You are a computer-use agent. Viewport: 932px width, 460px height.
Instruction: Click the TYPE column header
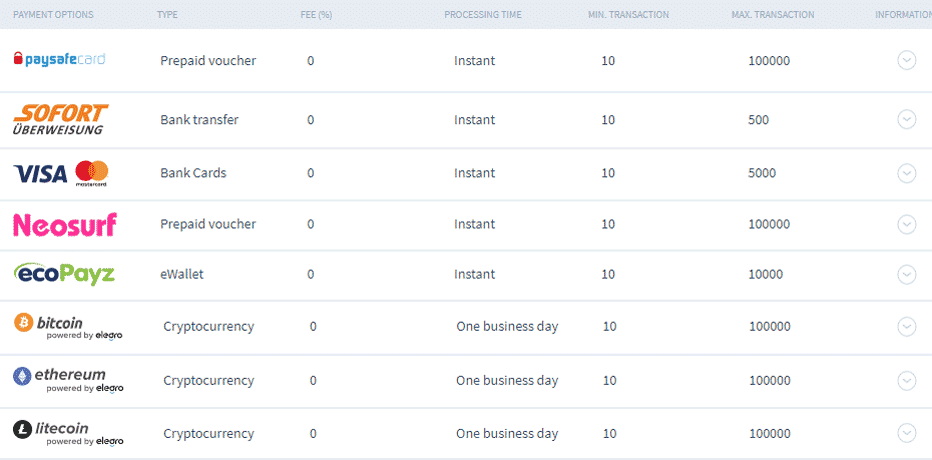tap(167, 15)
